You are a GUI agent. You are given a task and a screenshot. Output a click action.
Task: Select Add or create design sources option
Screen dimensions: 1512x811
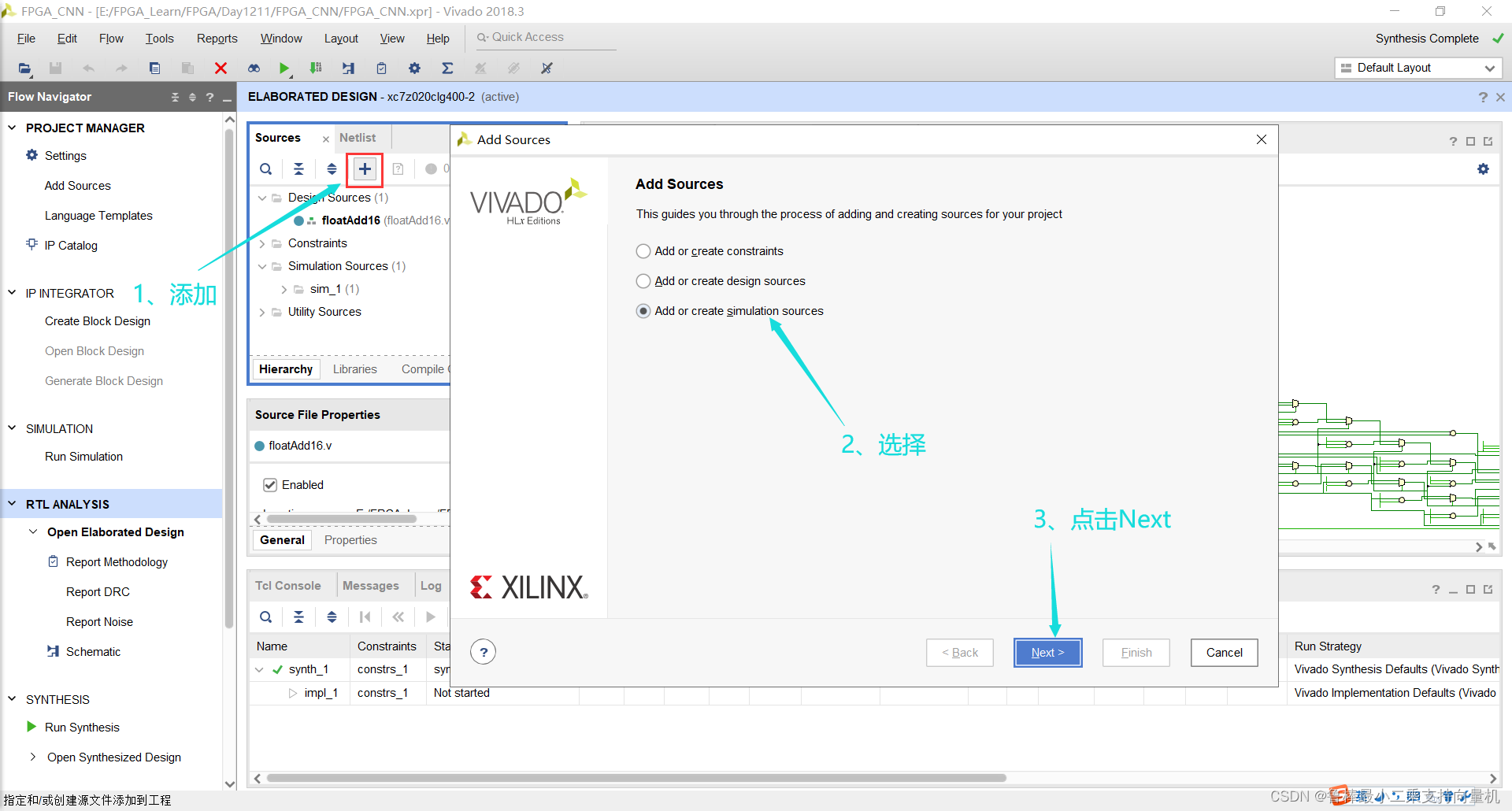643,281
